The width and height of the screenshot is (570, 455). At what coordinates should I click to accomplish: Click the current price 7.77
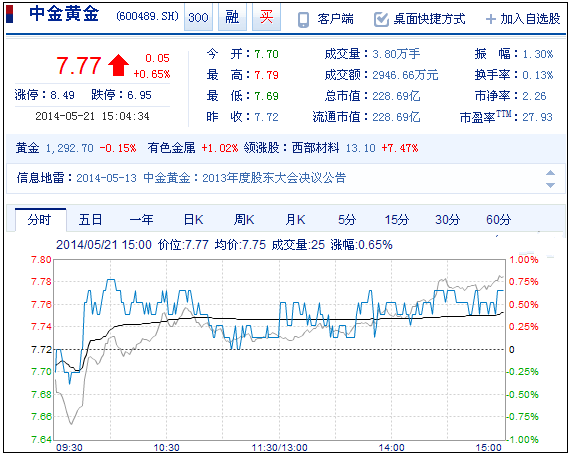[x=79, y=66]
